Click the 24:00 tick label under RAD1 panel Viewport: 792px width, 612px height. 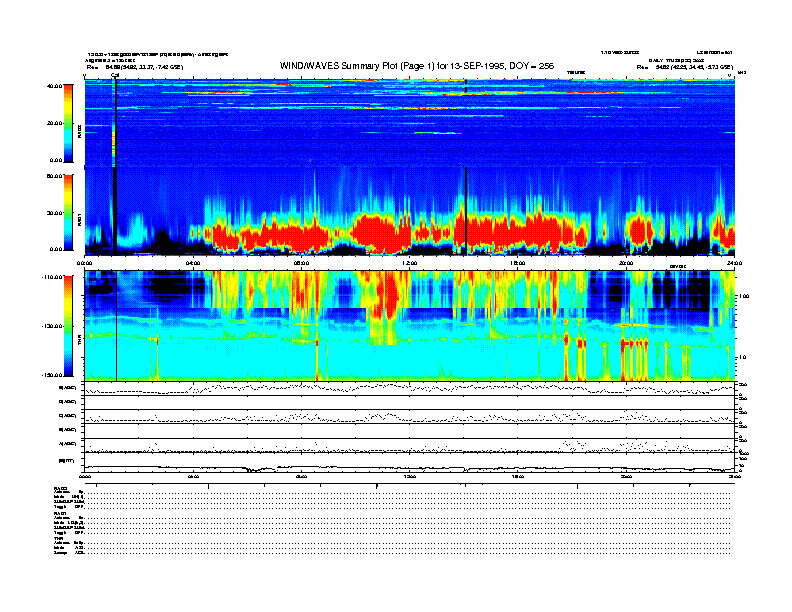734,263
